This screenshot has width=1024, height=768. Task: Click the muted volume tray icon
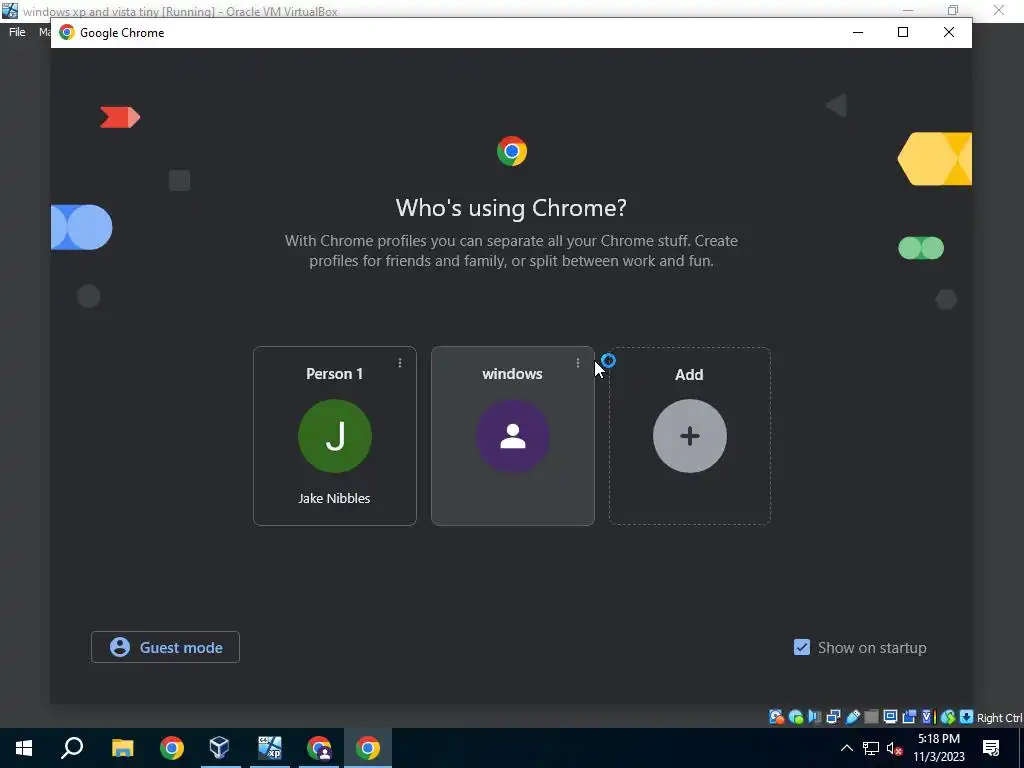pos(895,748)
